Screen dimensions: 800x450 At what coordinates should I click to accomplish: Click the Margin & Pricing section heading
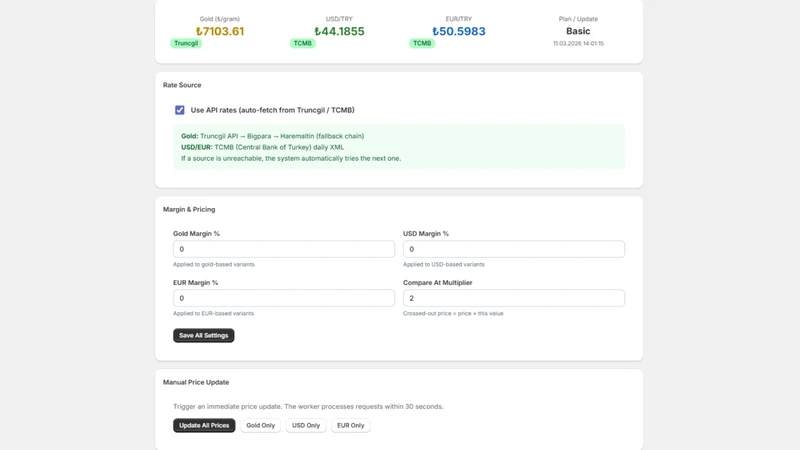click(x=189, y=209)
